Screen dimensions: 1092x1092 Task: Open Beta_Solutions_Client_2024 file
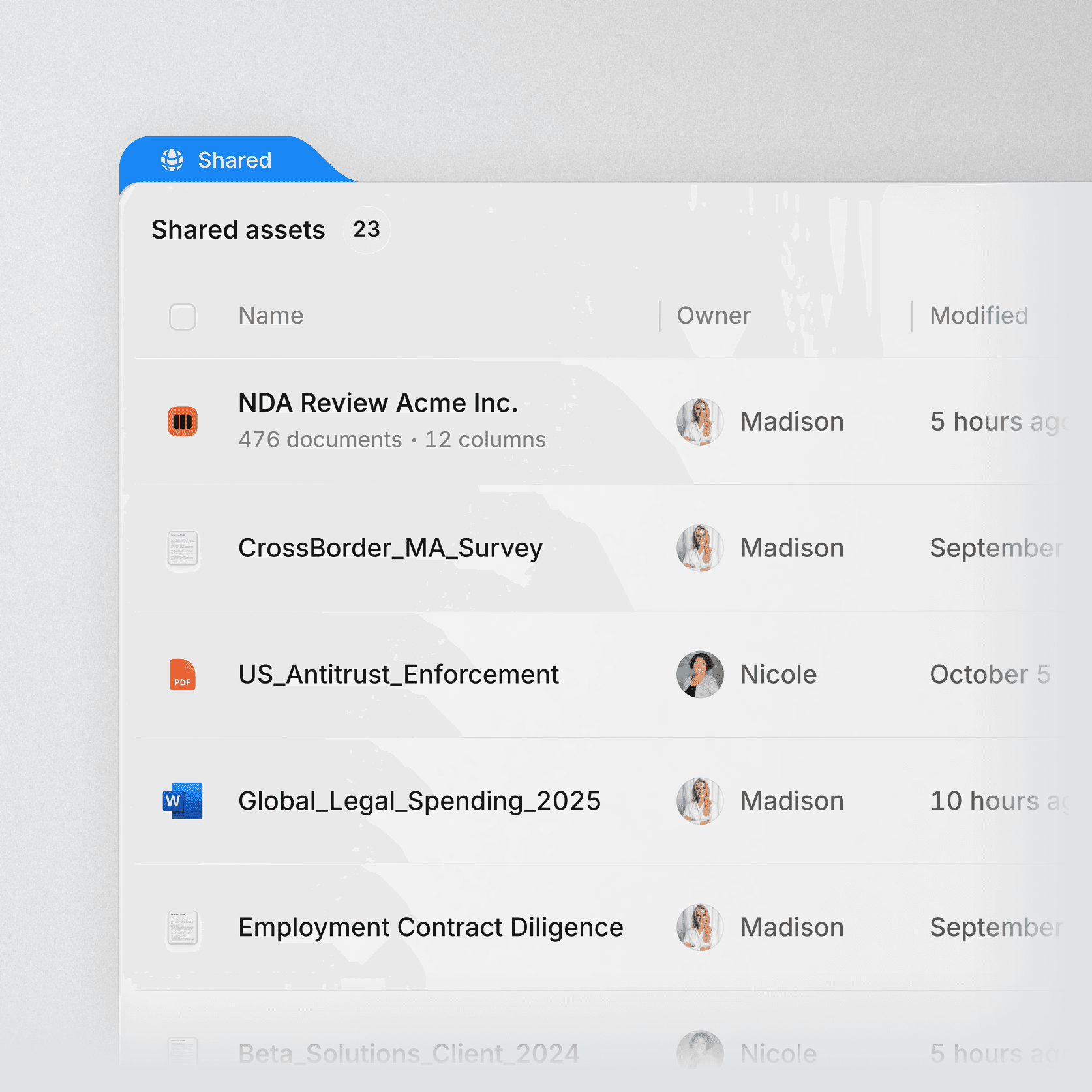click(x=409, y=1054)
